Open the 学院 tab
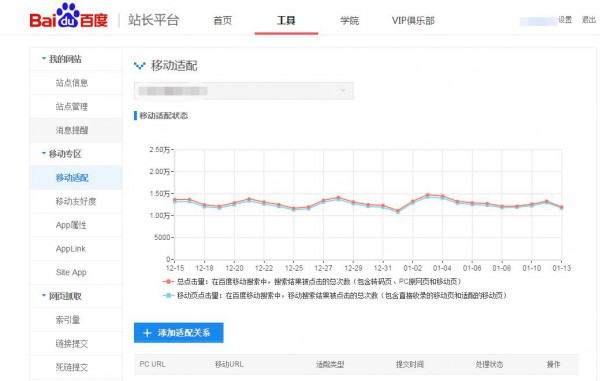This screenshot has height=381, width=600. pyautogui.click(x=350, y=20)
